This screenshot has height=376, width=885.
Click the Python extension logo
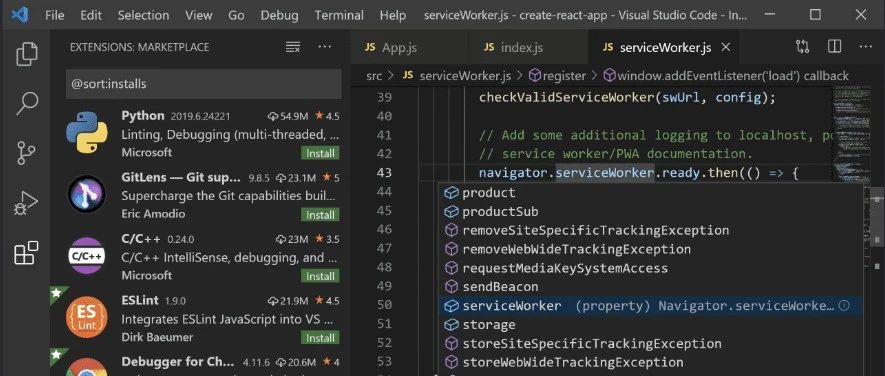click(86, 133)
